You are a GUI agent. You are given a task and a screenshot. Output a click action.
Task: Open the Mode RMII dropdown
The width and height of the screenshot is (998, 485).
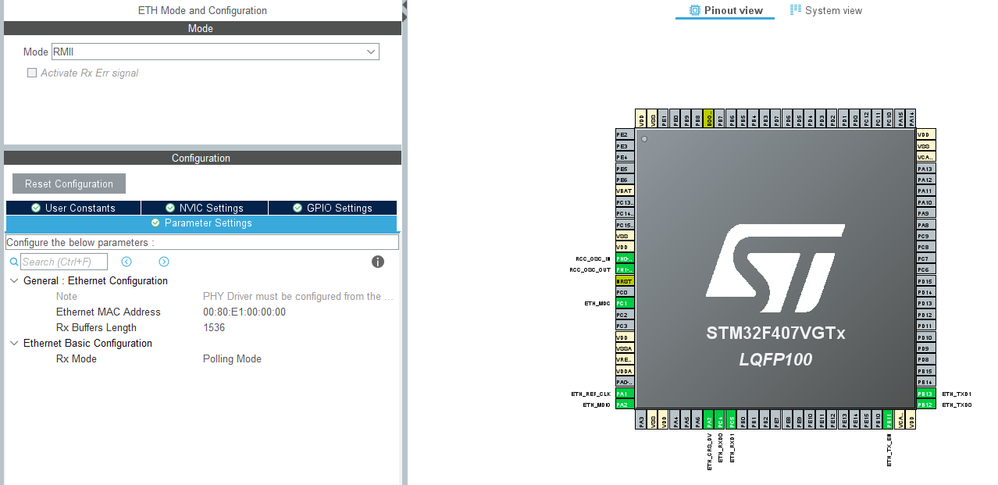coord(215,52)
